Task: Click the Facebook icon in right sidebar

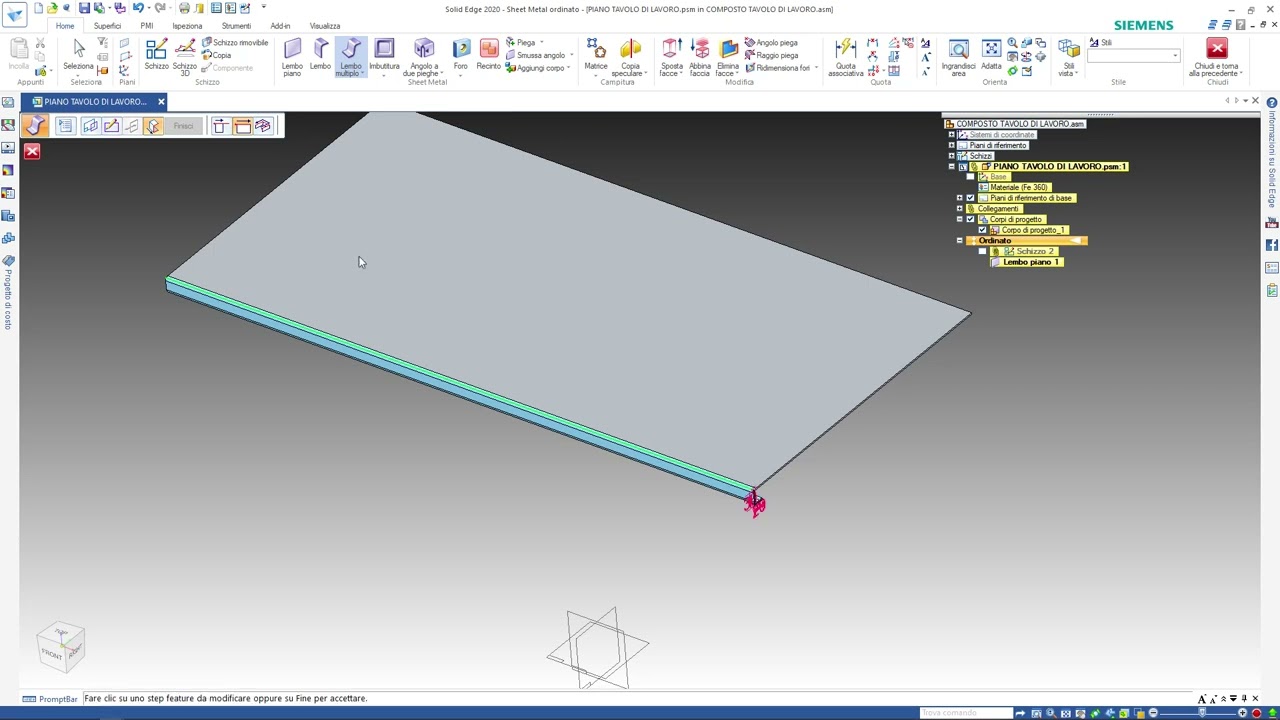Action: [x=1272, y=245]
